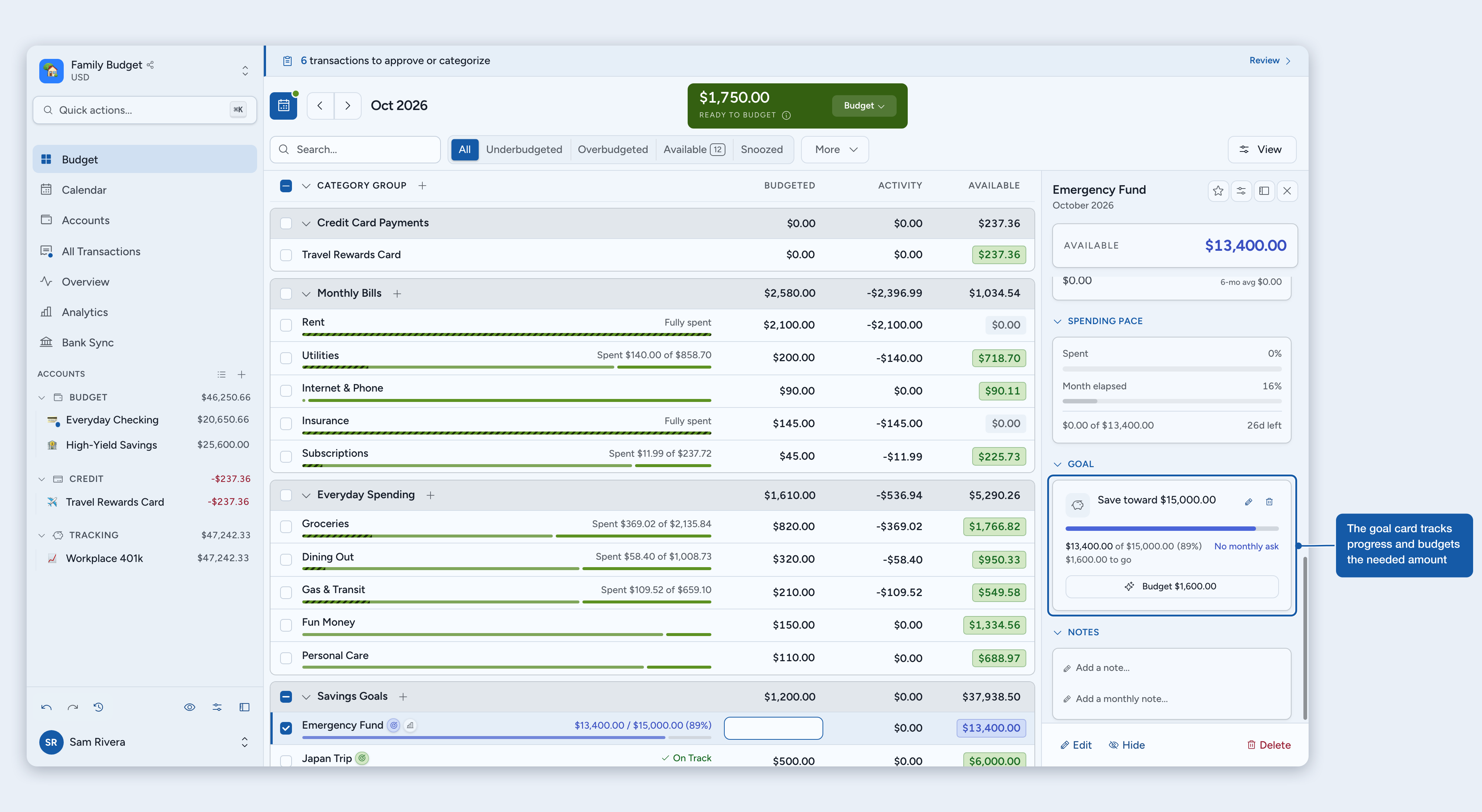Click the undo arrow in sidebar footer

(47, 707)
